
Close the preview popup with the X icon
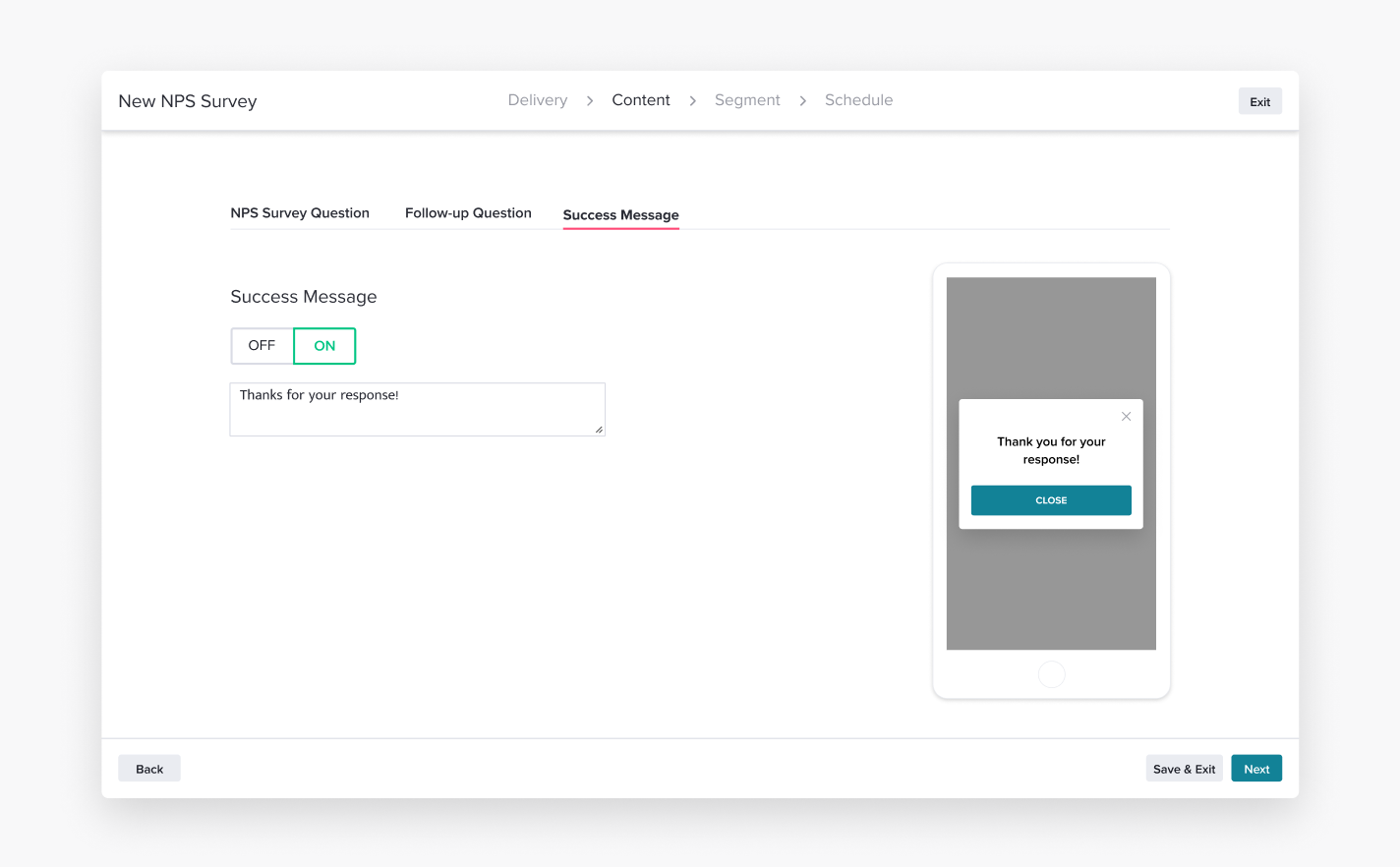pyautogui.click(x=1126, y=417)
